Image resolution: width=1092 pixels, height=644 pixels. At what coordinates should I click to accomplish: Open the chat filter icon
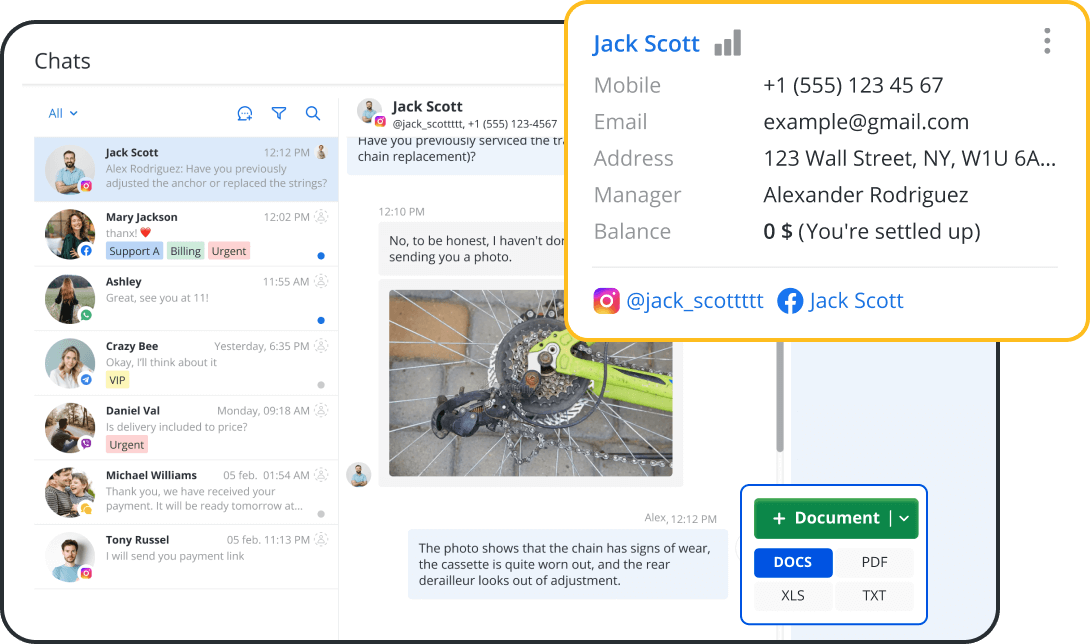(x=279, y=113)
